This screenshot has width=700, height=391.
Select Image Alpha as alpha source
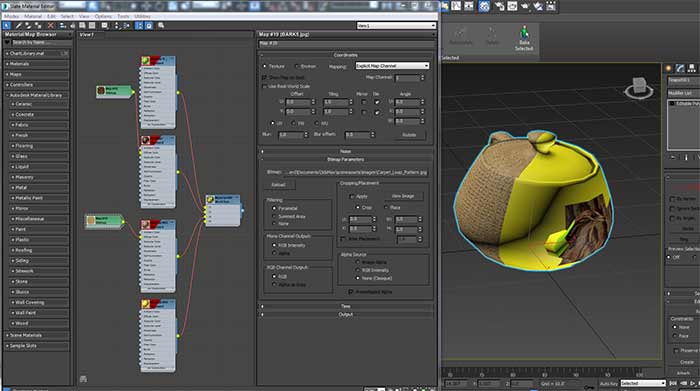pos(358,262)
